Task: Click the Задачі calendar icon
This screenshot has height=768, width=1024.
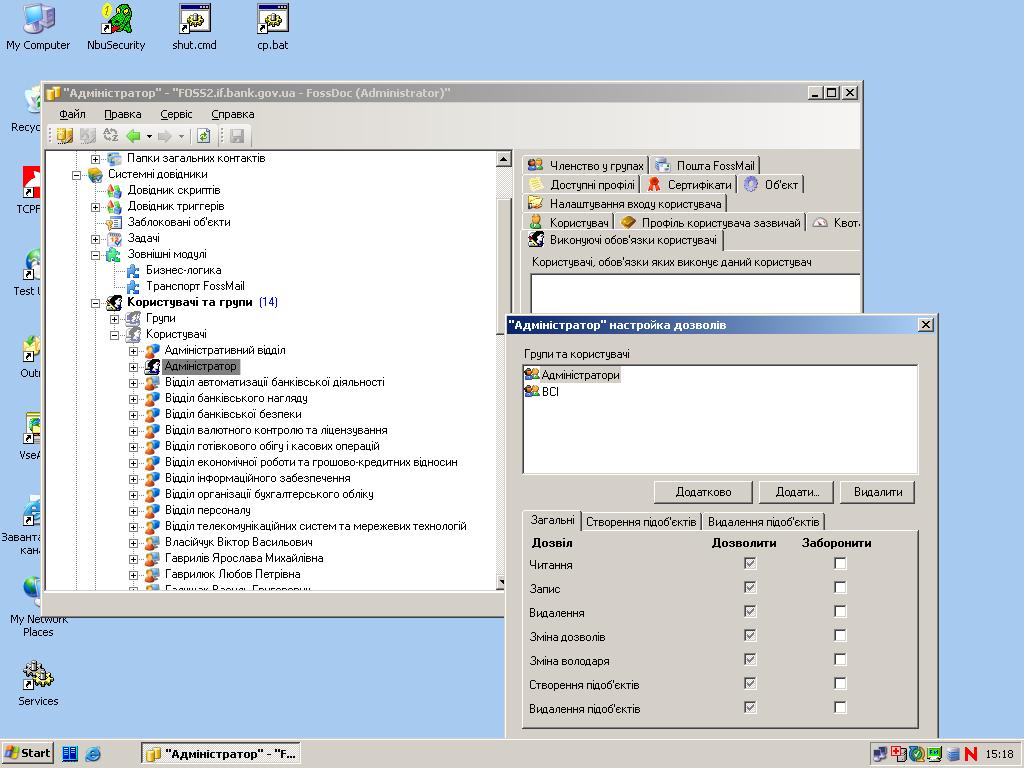Action: [114, 239]
